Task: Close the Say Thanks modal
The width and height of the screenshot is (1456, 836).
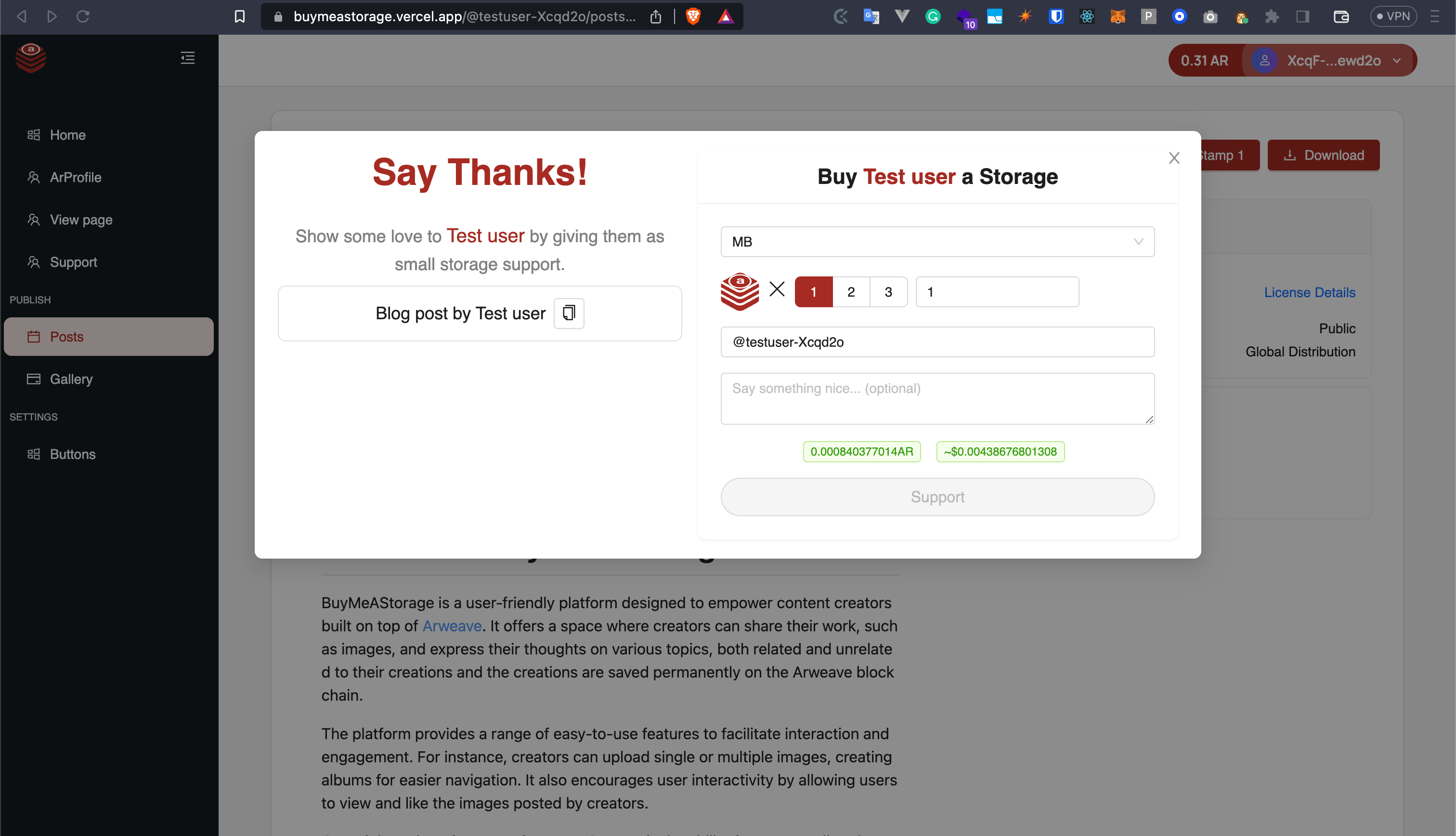Action: [1174, 158]
